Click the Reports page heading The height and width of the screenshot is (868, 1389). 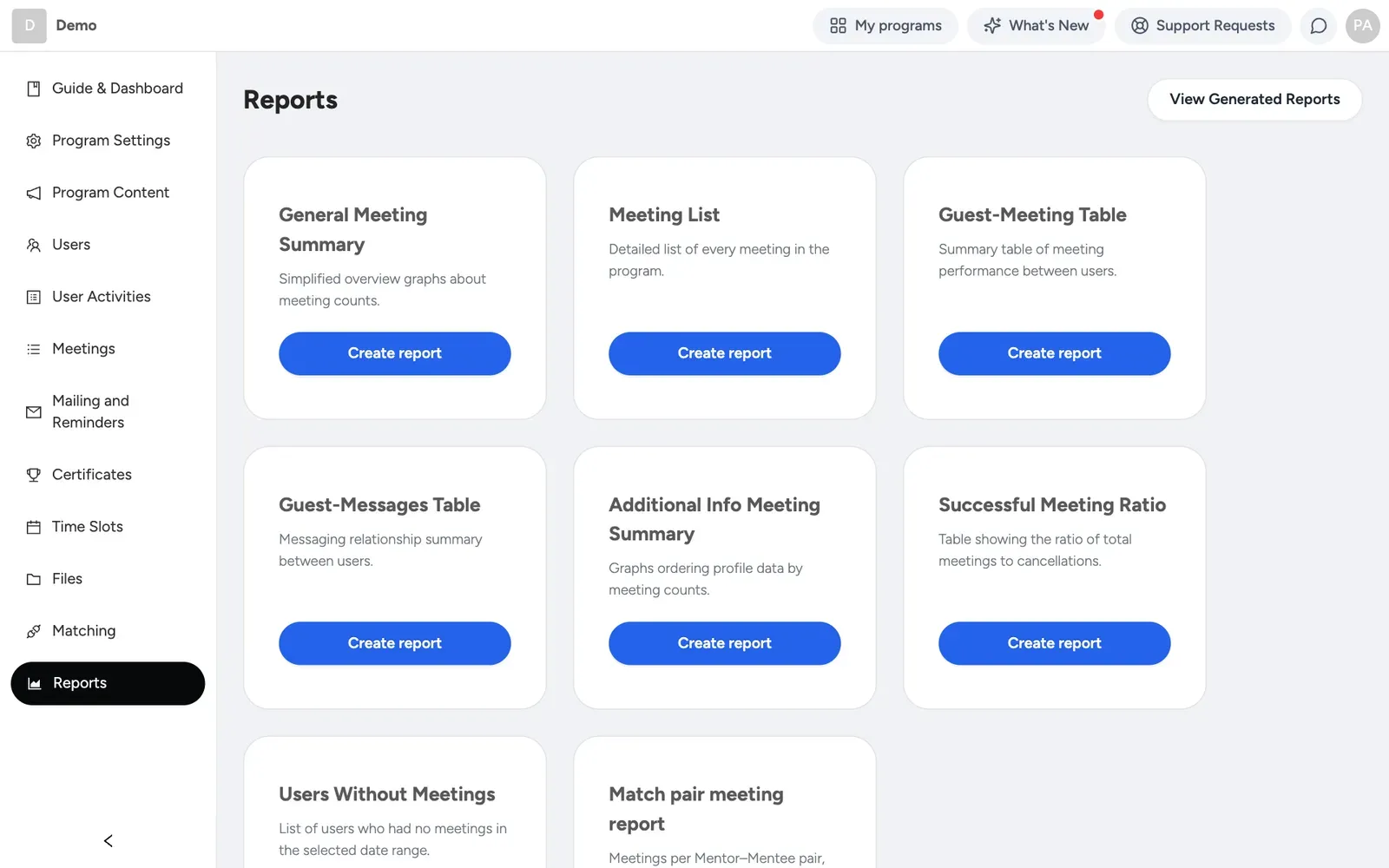coord(291,100)
